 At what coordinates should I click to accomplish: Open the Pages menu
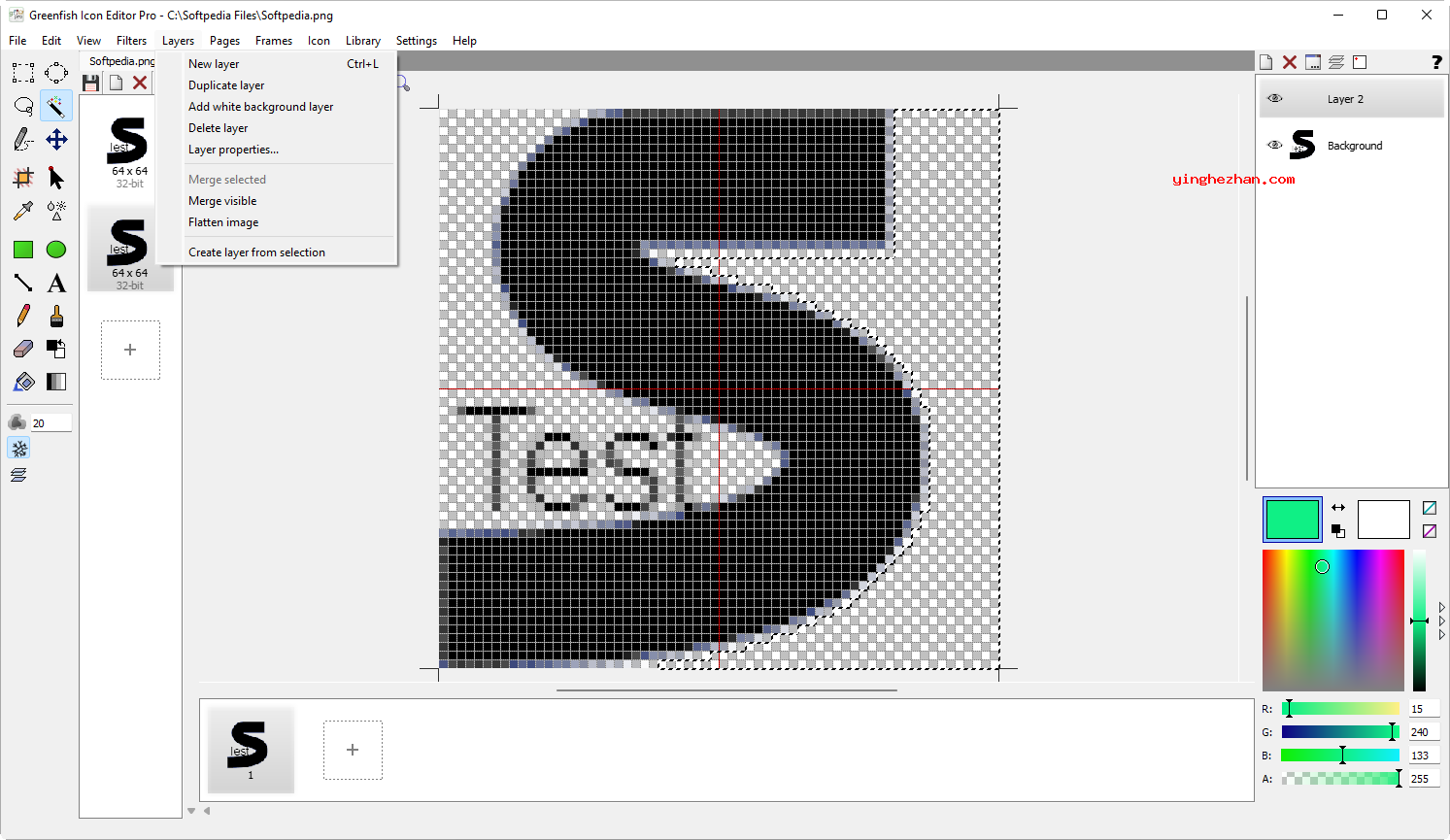(224, 41)
